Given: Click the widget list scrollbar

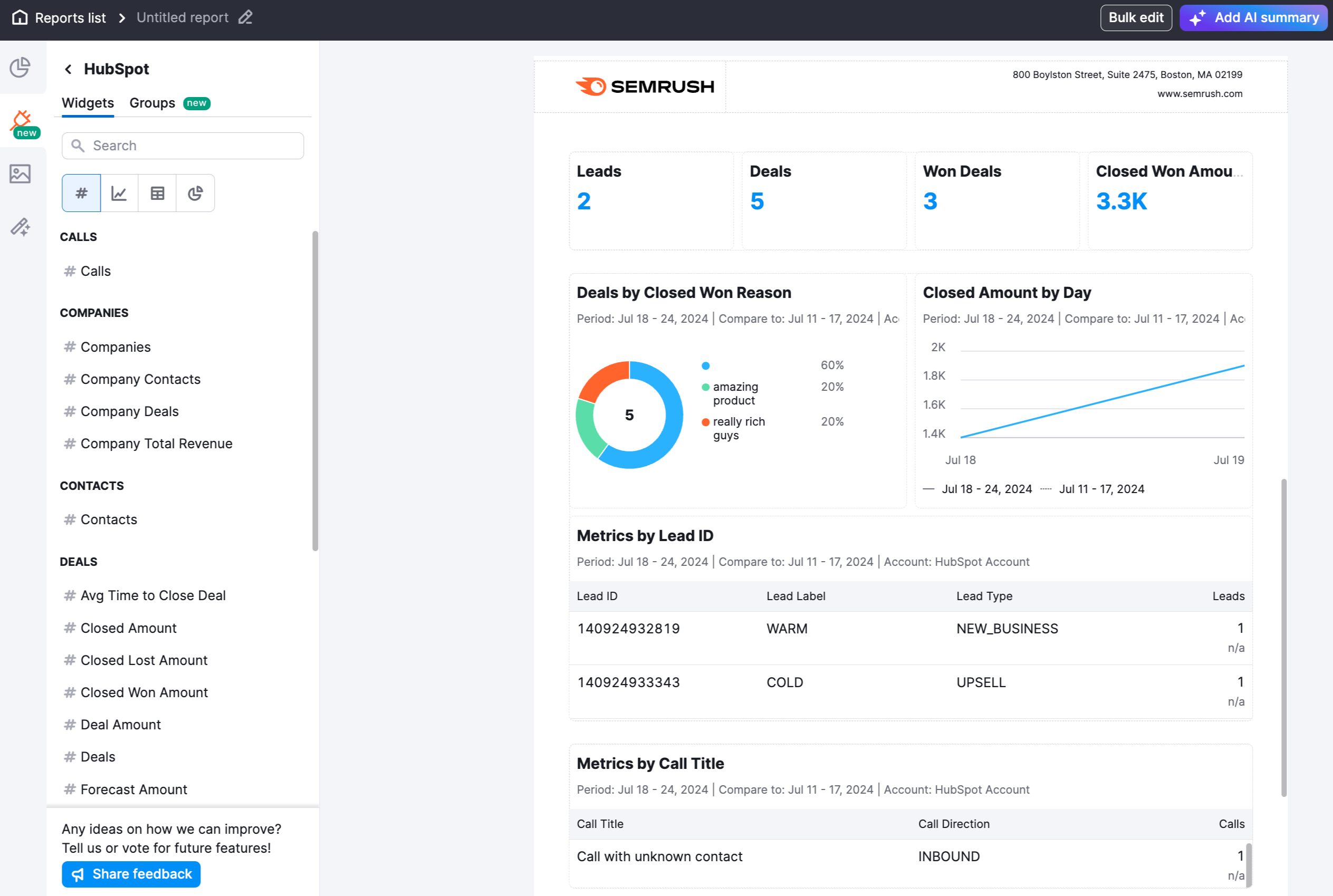Looking at the screenshot, I should coord(315,391).
